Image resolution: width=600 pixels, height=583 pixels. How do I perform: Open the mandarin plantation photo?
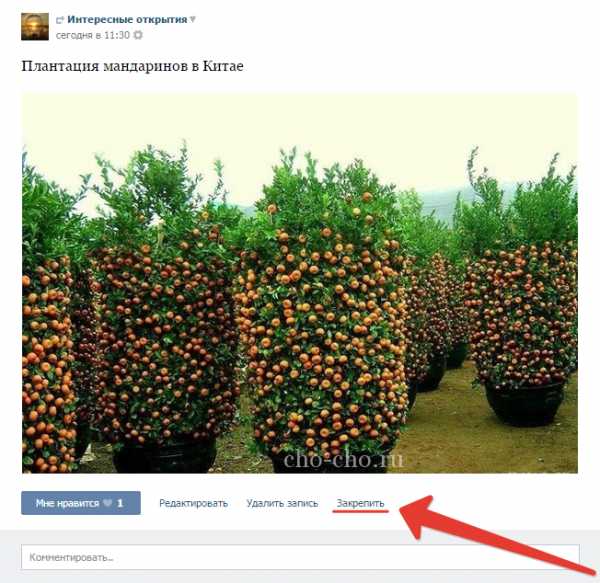(300, 283)
